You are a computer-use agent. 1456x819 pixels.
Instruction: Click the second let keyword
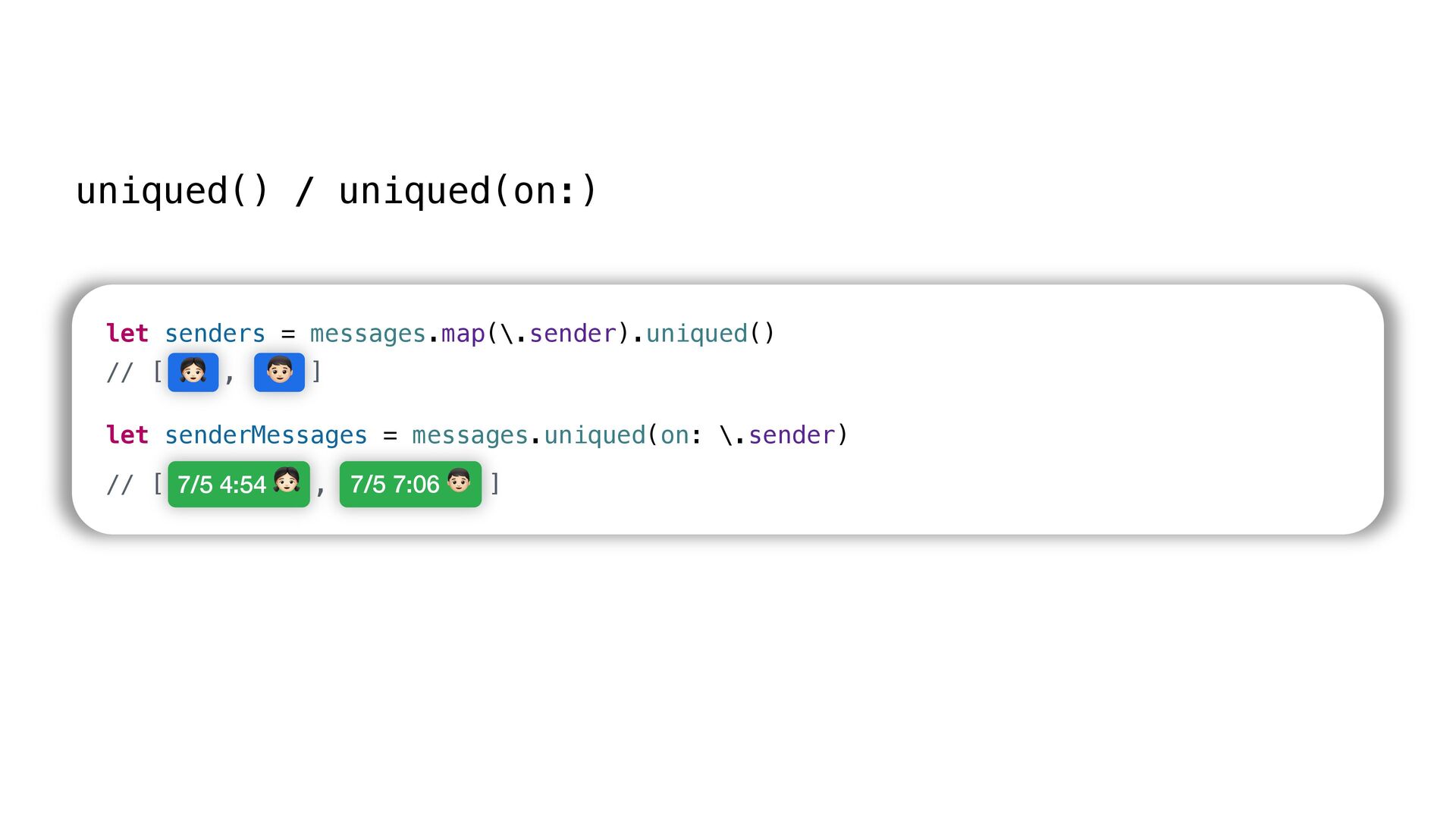click(127, 435)
